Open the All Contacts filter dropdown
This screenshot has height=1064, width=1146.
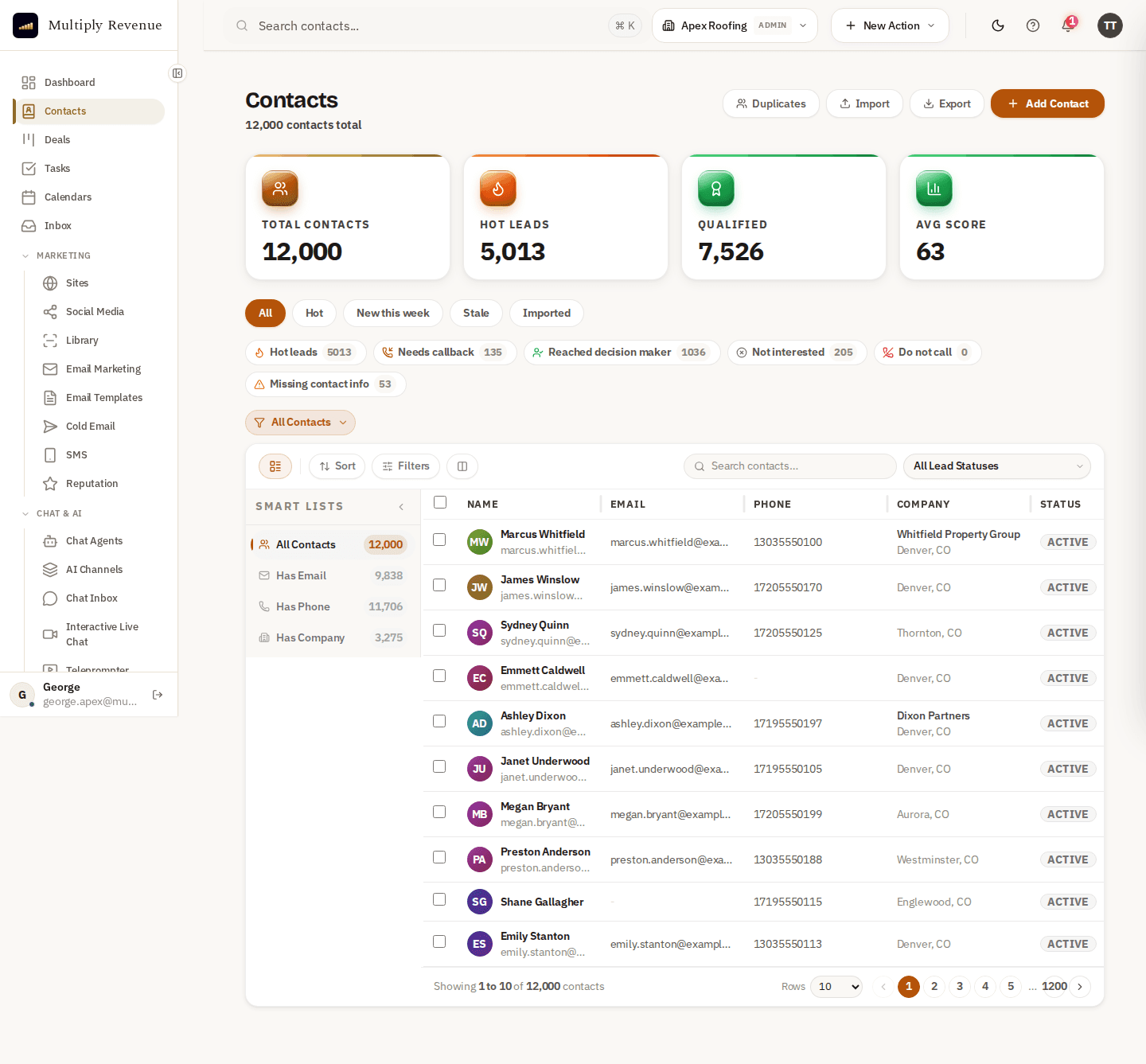click(x=301, y=423)
